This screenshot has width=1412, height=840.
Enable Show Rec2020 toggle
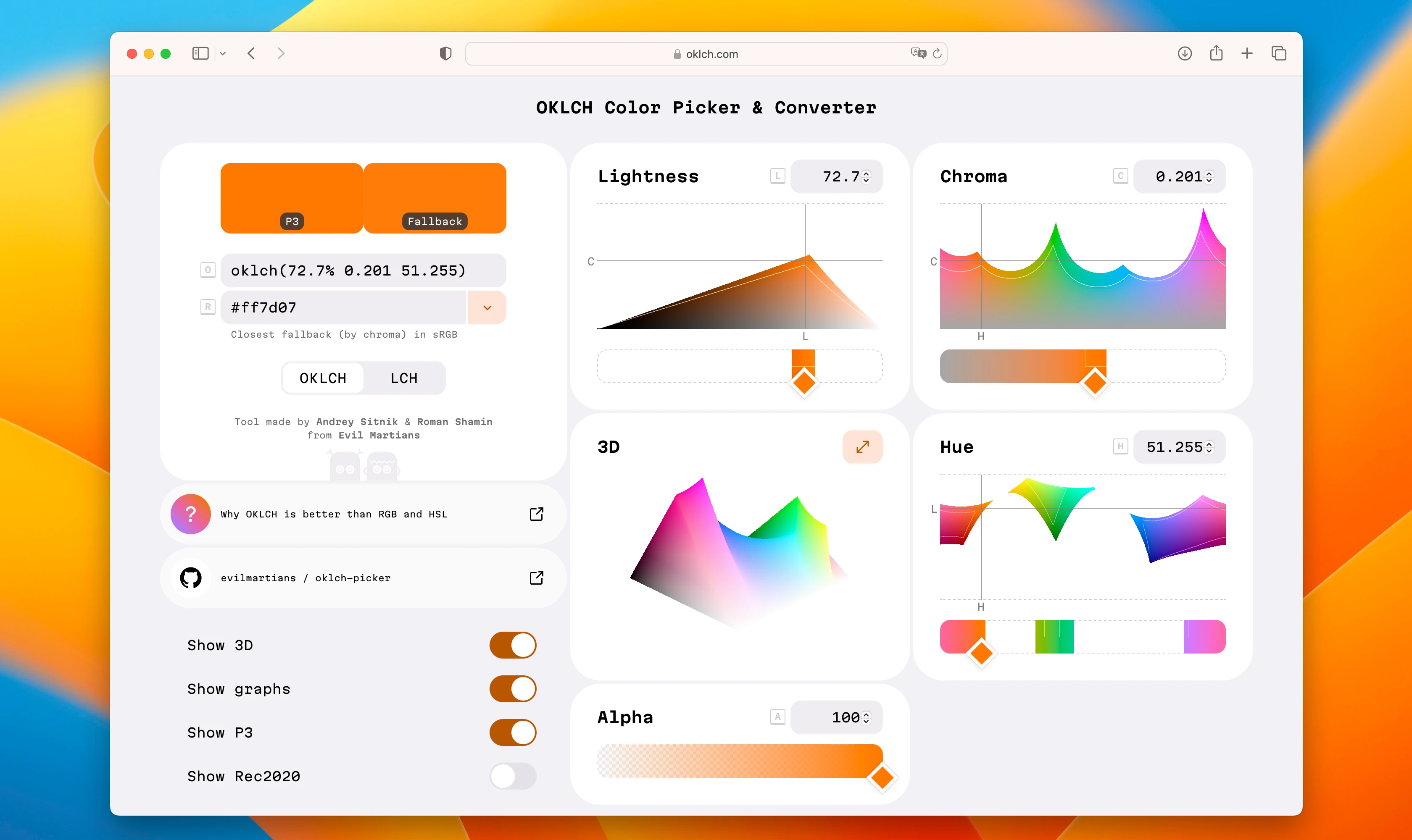(513, 776)
